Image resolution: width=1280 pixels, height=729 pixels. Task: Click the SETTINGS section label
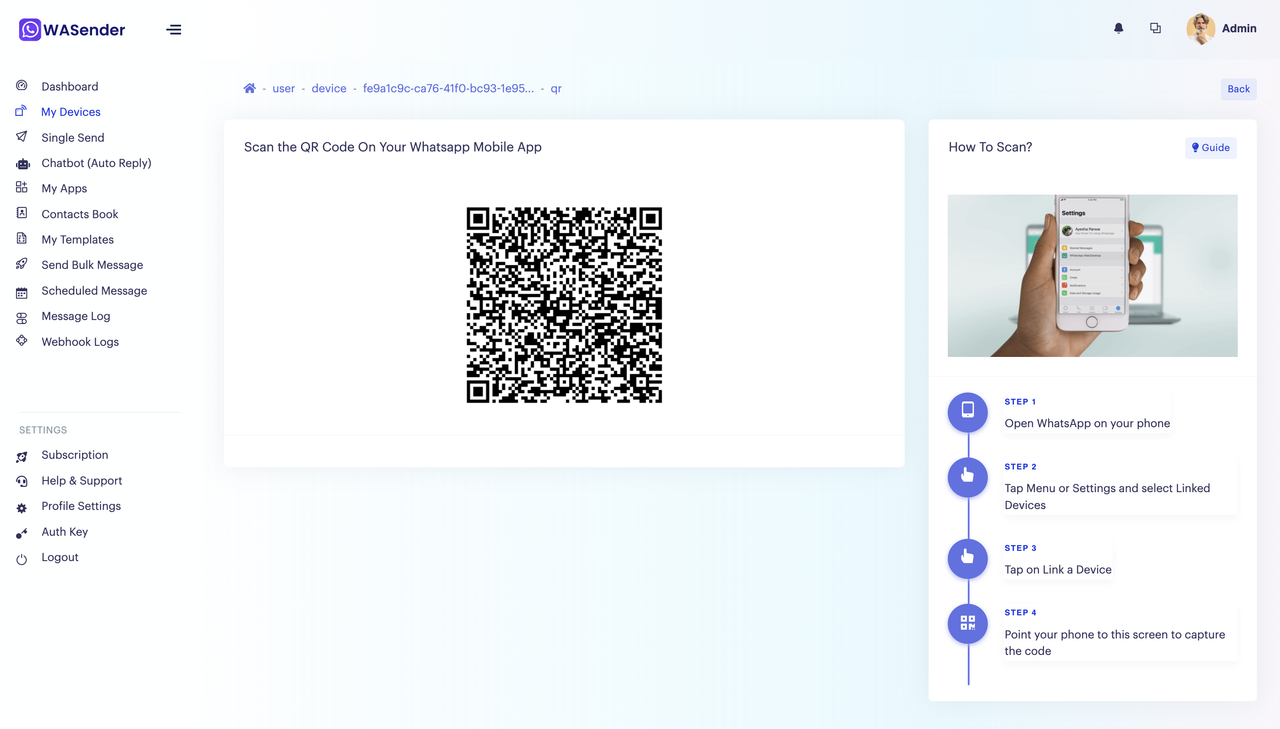tap(43, 430)
